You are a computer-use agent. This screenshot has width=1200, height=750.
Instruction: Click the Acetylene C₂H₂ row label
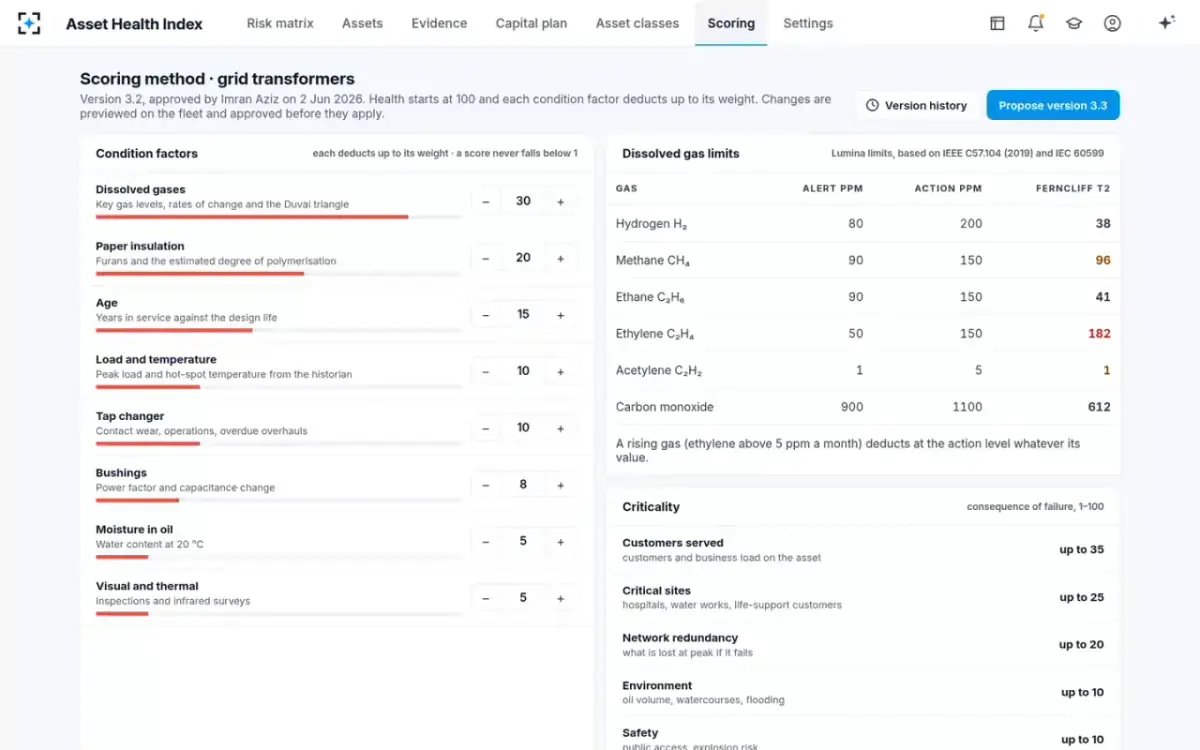pos(659,371)
